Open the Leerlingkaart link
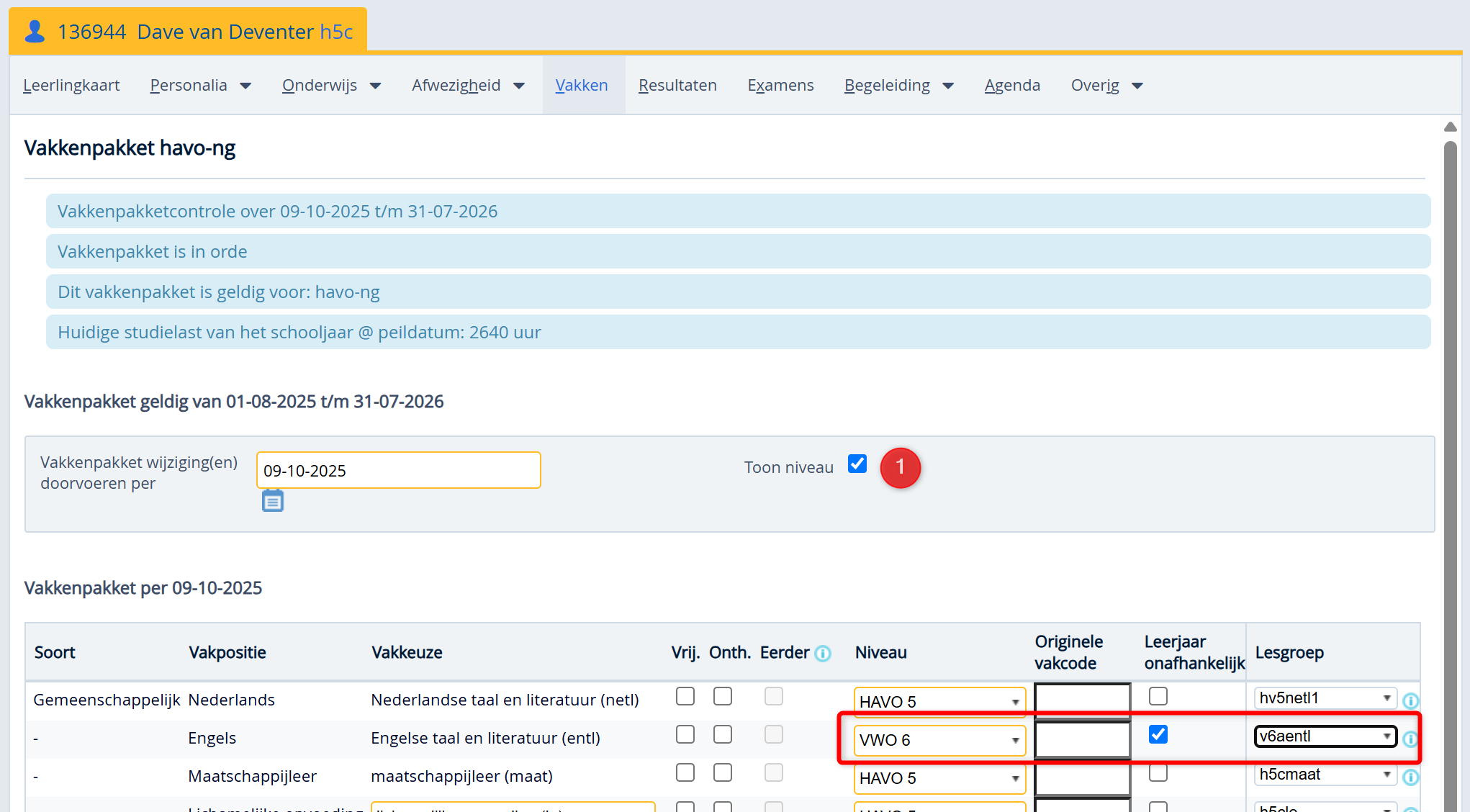The width and height of the screenshot is (1470, 812). [x=71, y=86]
